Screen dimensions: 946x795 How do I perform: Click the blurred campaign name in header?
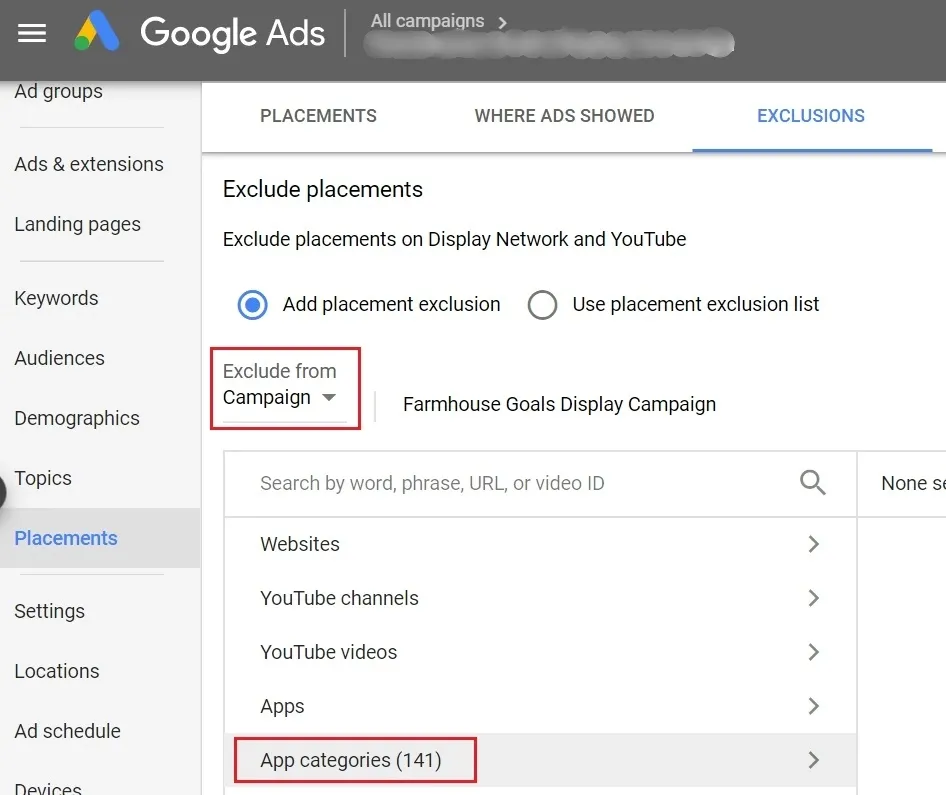pyautogui.click(x=549, y=43)
